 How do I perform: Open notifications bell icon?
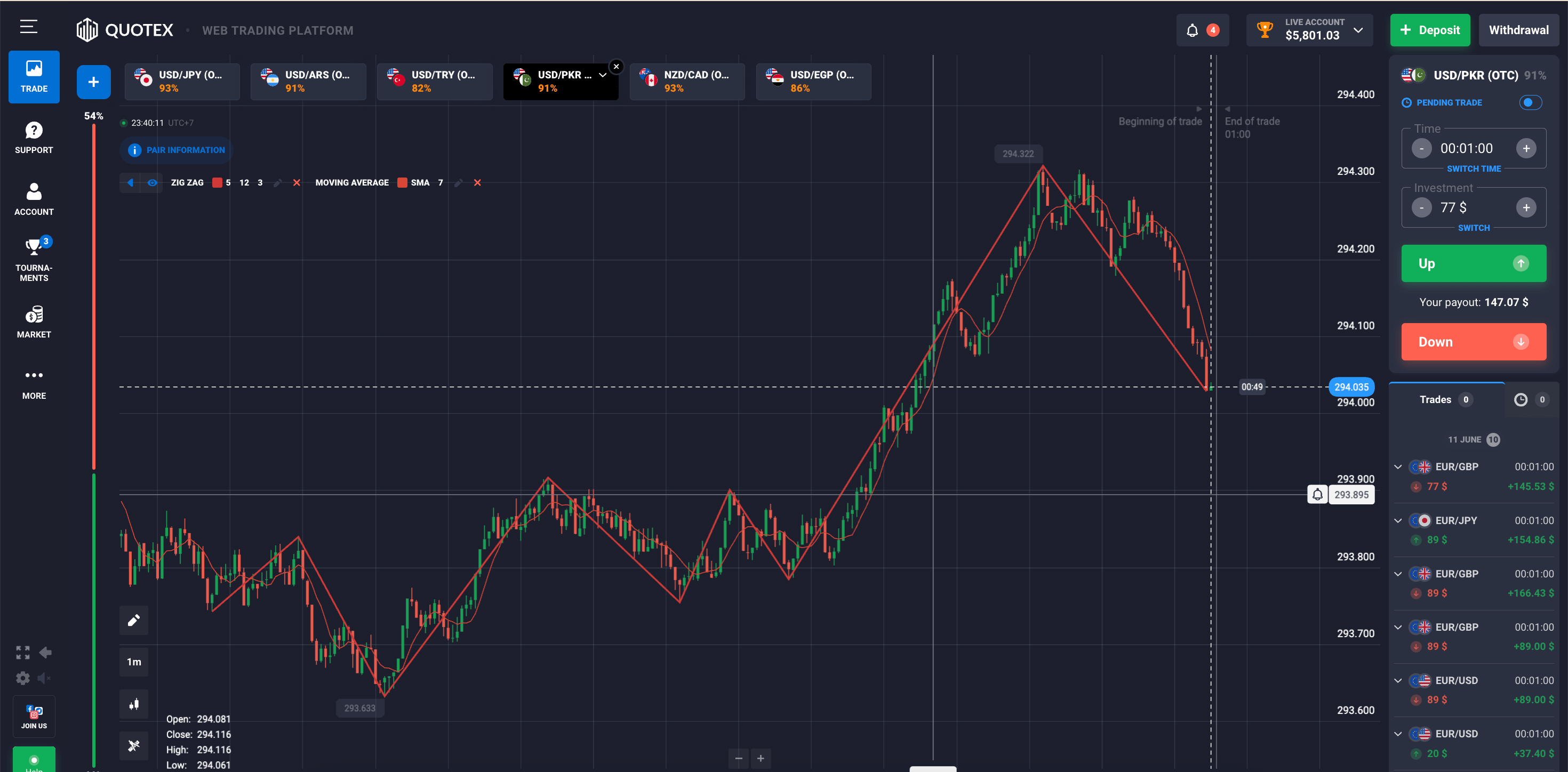(1193, 30)
